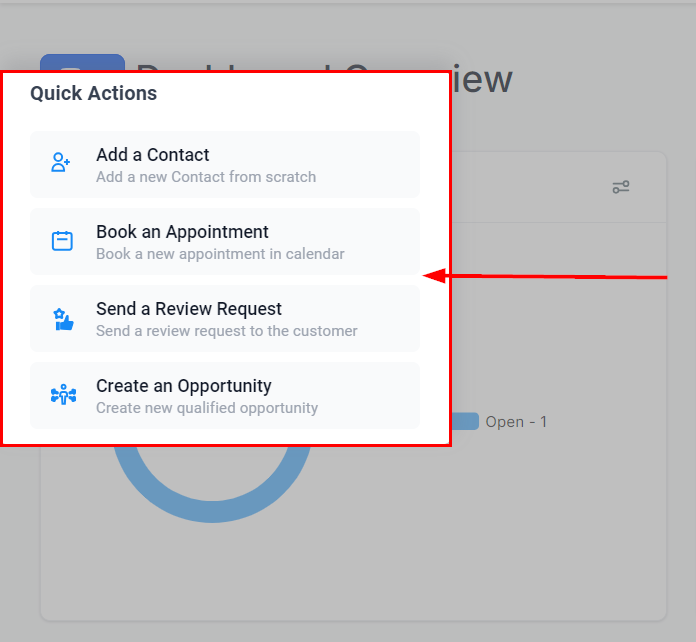The height and width of the screenshot is (642, 696).
Task: Click 'Create new qualified opportunity' description
Action: [x=207, y=408]
